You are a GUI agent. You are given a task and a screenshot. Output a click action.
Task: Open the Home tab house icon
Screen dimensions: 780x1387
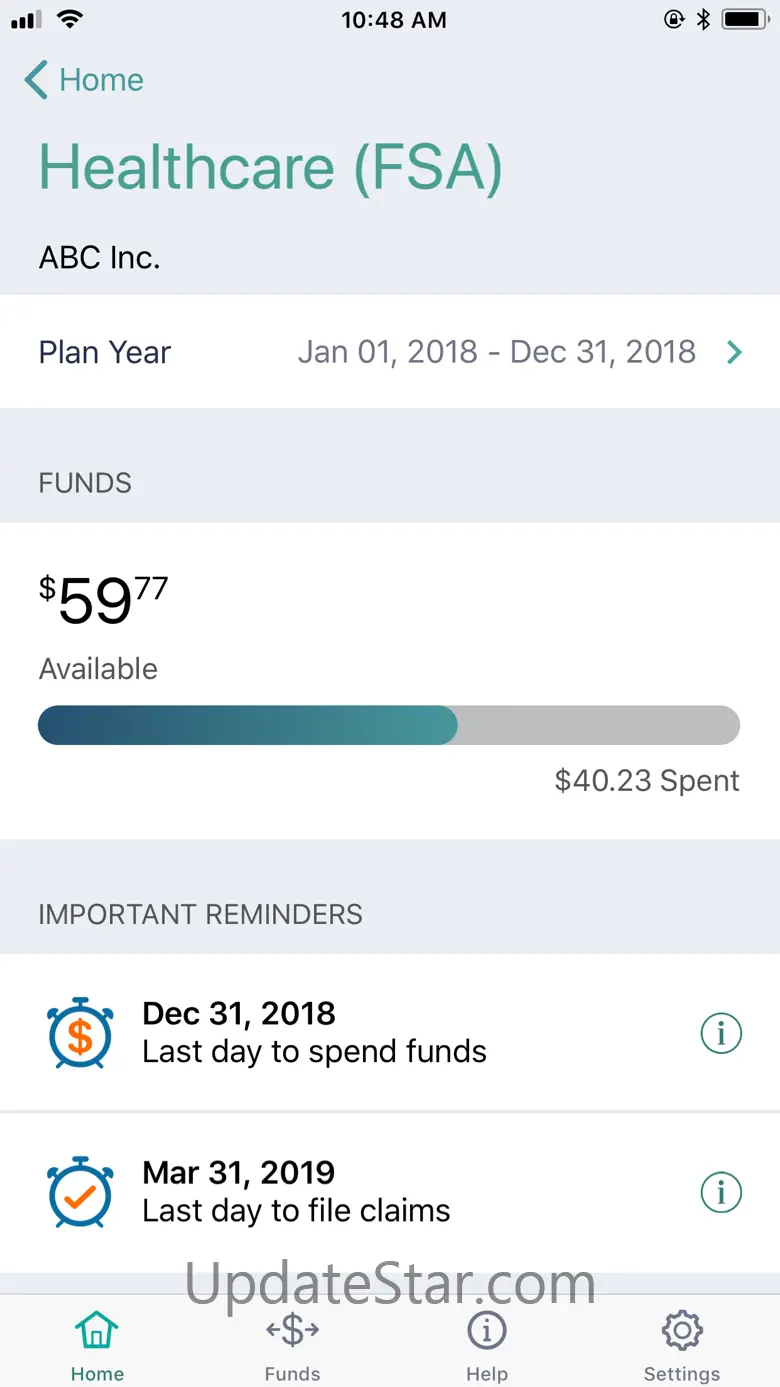click(97, 1331)
